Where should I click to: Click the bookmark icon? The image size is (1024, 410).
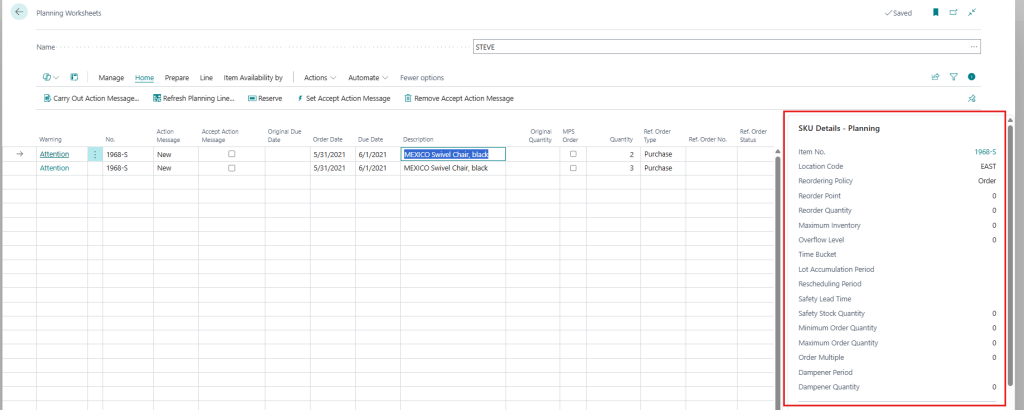(x=936, y=13)
